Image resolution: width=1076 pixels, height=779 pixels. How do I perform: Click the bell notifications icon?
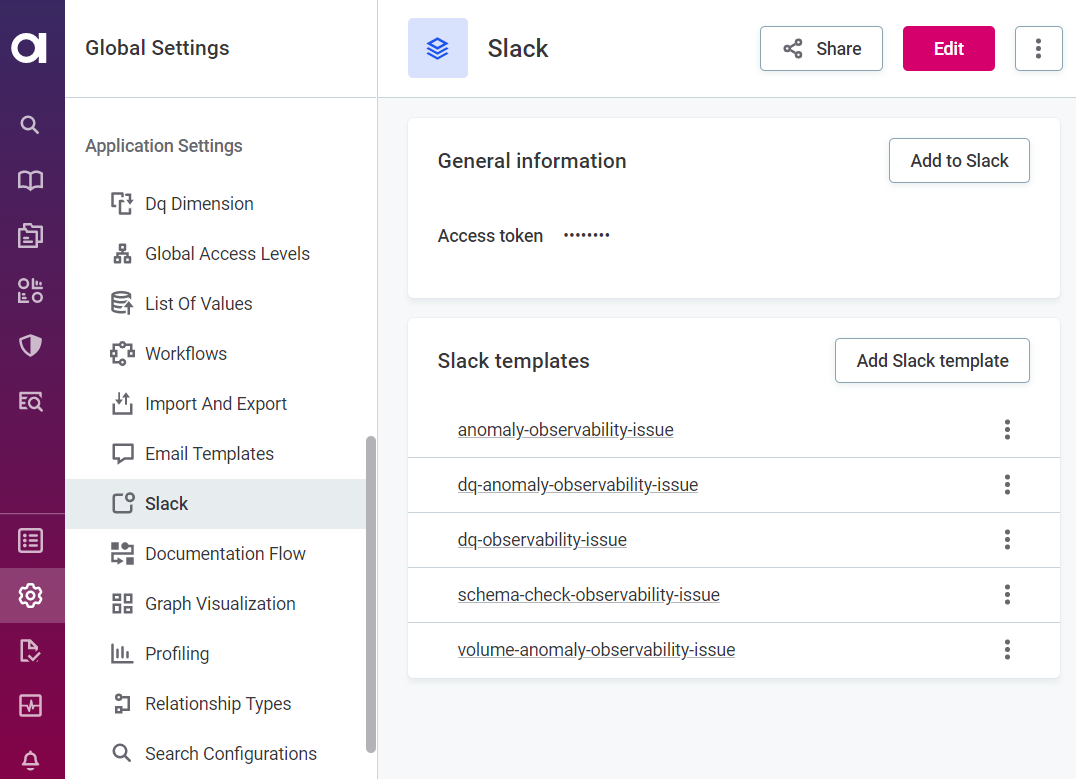tap(30, 761)
